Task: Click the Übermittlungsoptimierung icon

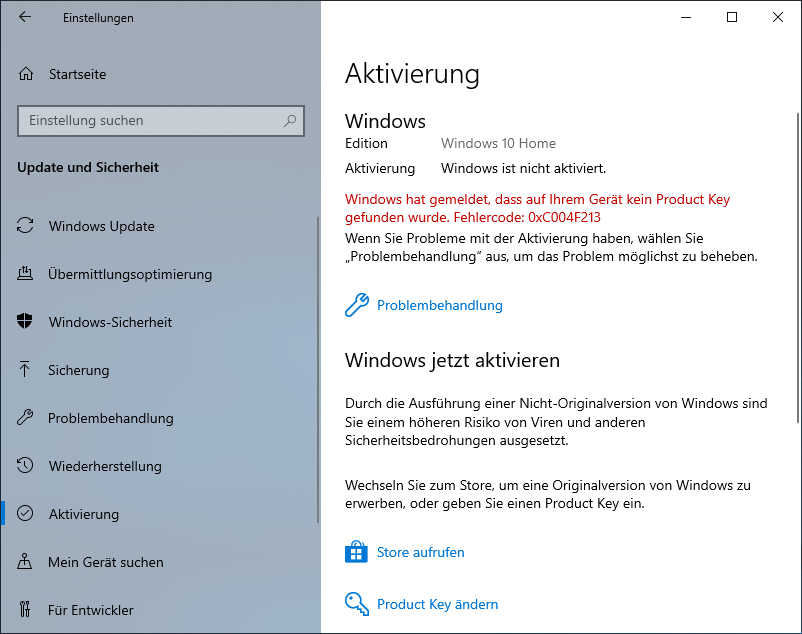Action: 25,274
